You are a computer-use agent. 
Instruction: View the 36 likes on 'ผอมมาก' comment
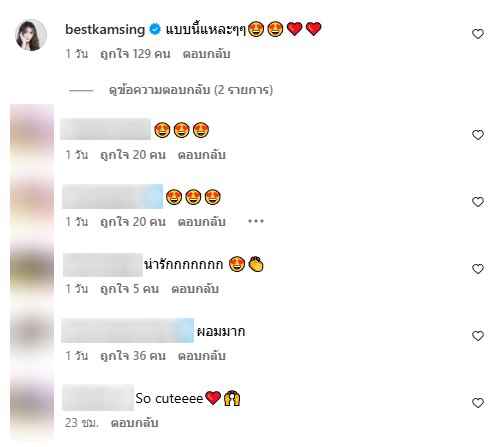[133, 356]
